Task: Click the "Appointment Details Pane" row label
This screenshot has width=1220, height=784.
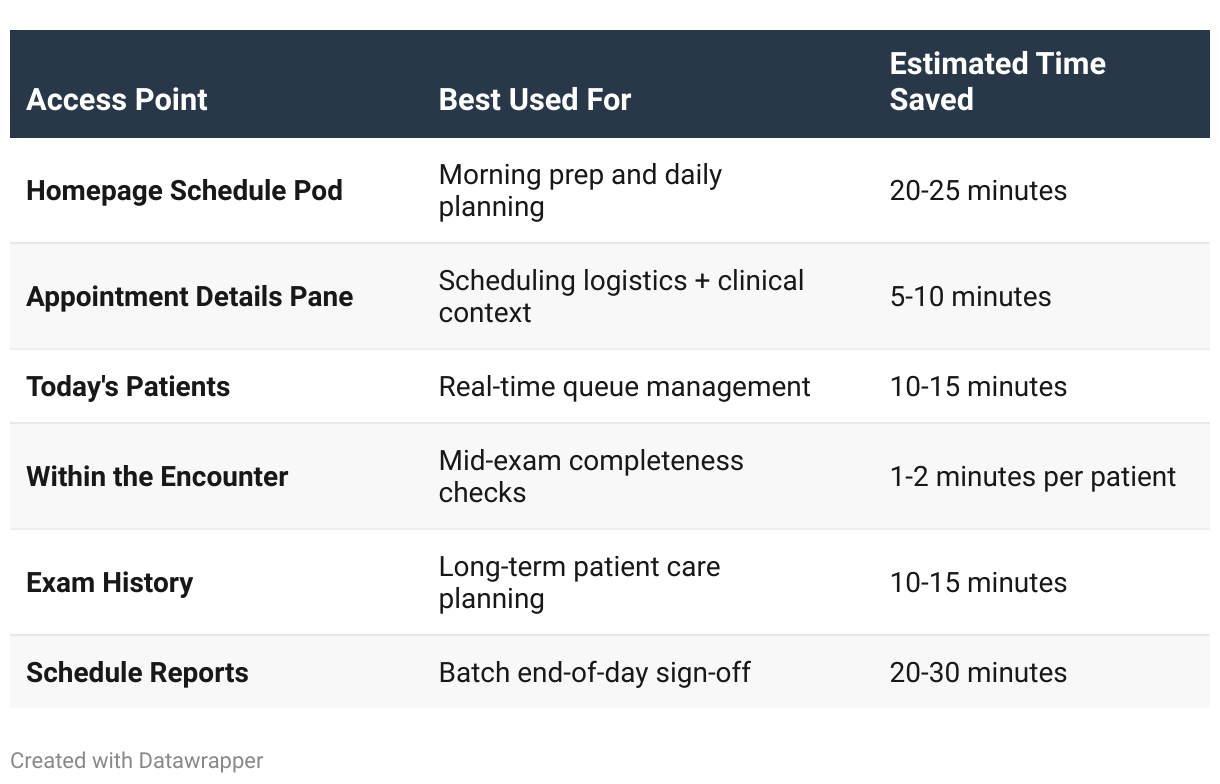Action: click(189, 297)
